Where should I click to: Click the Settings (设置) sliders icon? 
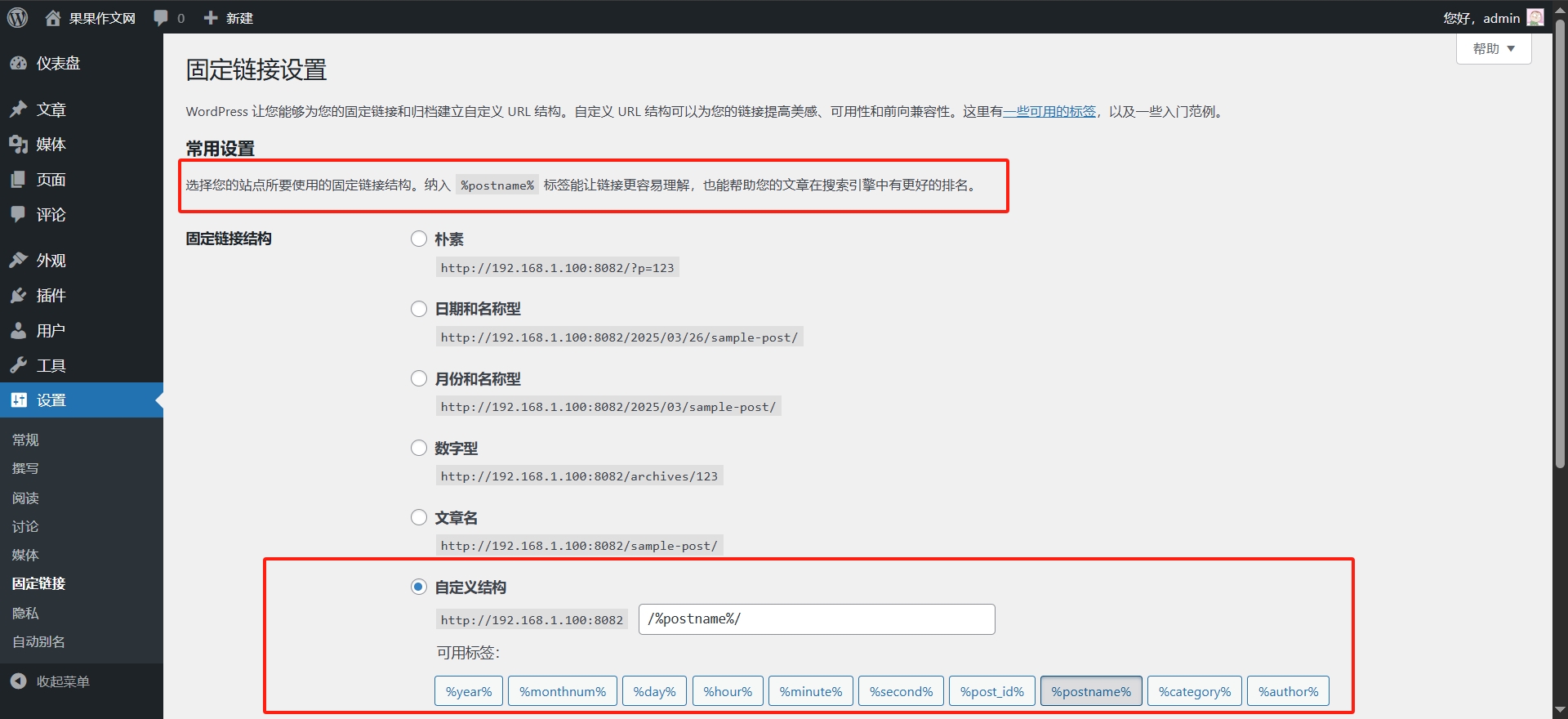pos(18,400)
